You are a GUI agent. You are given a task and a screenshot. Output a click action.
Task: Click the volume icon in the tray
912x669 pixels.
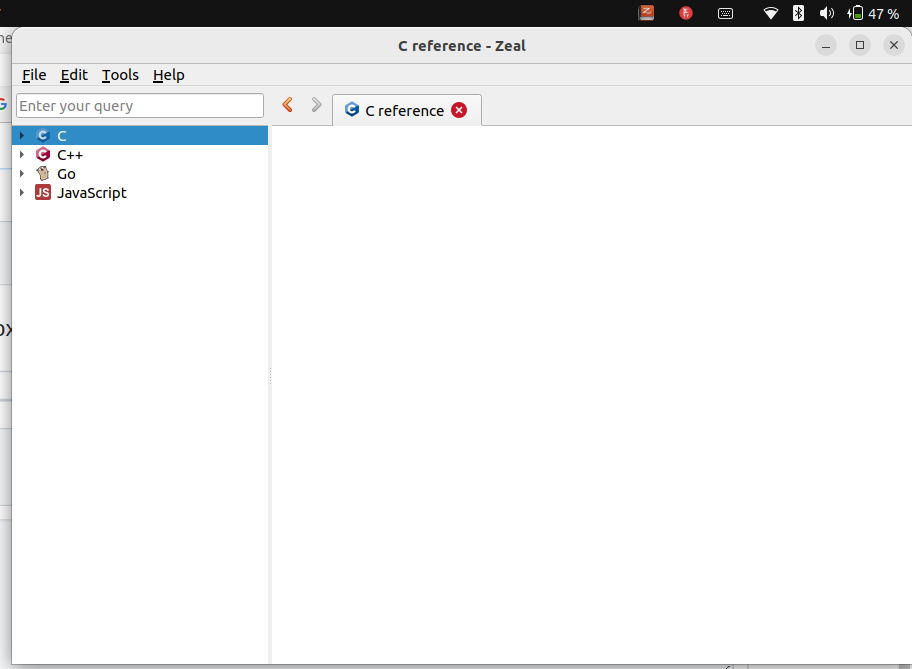[825, 13]
